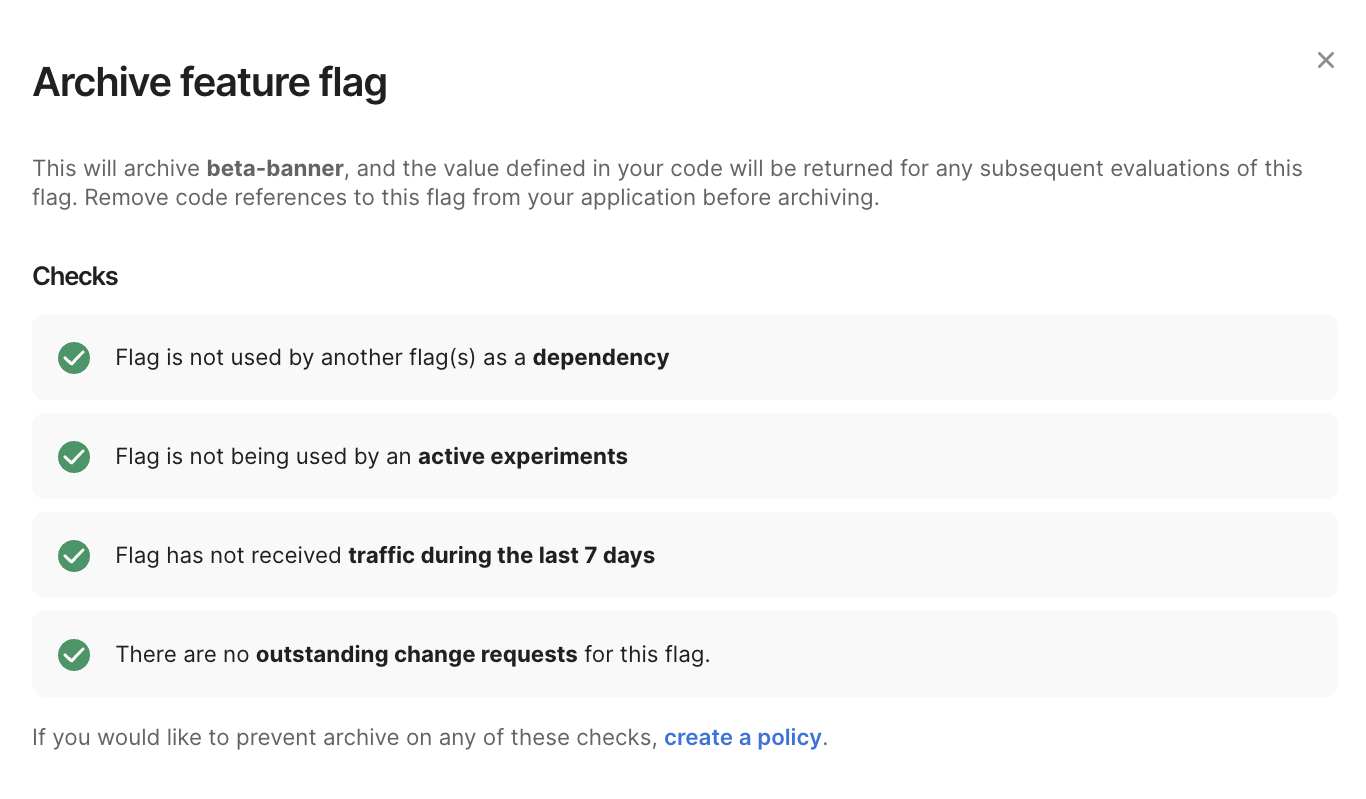Viewport: 1366px width, 799px height.
Task: Click the bold "active experiments" phrase
Action: click(522, 457)
